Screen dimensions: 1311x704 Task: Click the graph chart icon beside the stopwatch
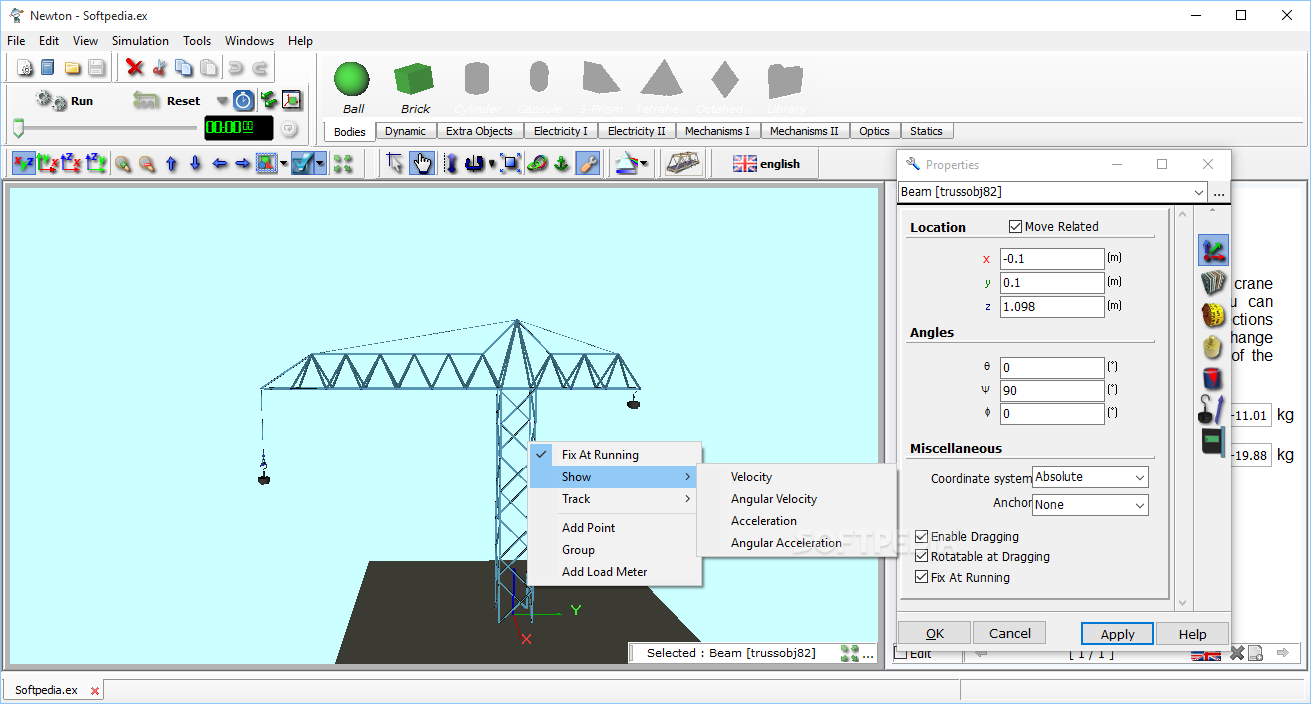click(291, 100)
